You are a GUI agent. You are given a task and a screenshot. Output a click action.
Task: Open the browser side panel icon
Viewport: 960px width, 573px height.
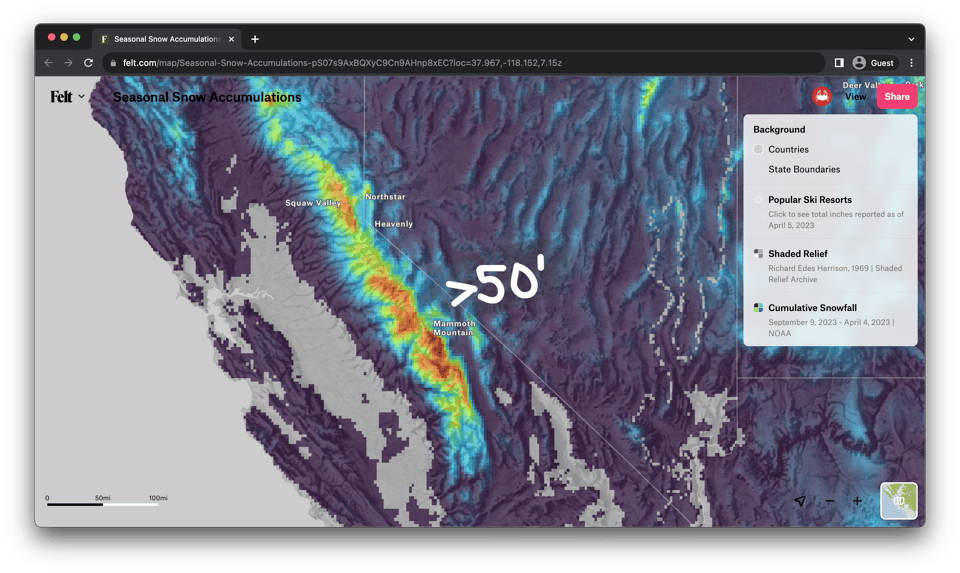point(839,63)
